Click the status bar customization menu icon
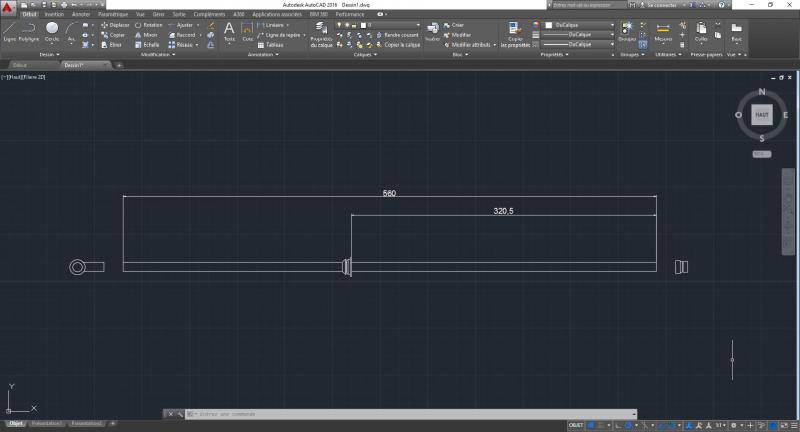800x432 pixels. pyautogui.click(x=794, y=425)
